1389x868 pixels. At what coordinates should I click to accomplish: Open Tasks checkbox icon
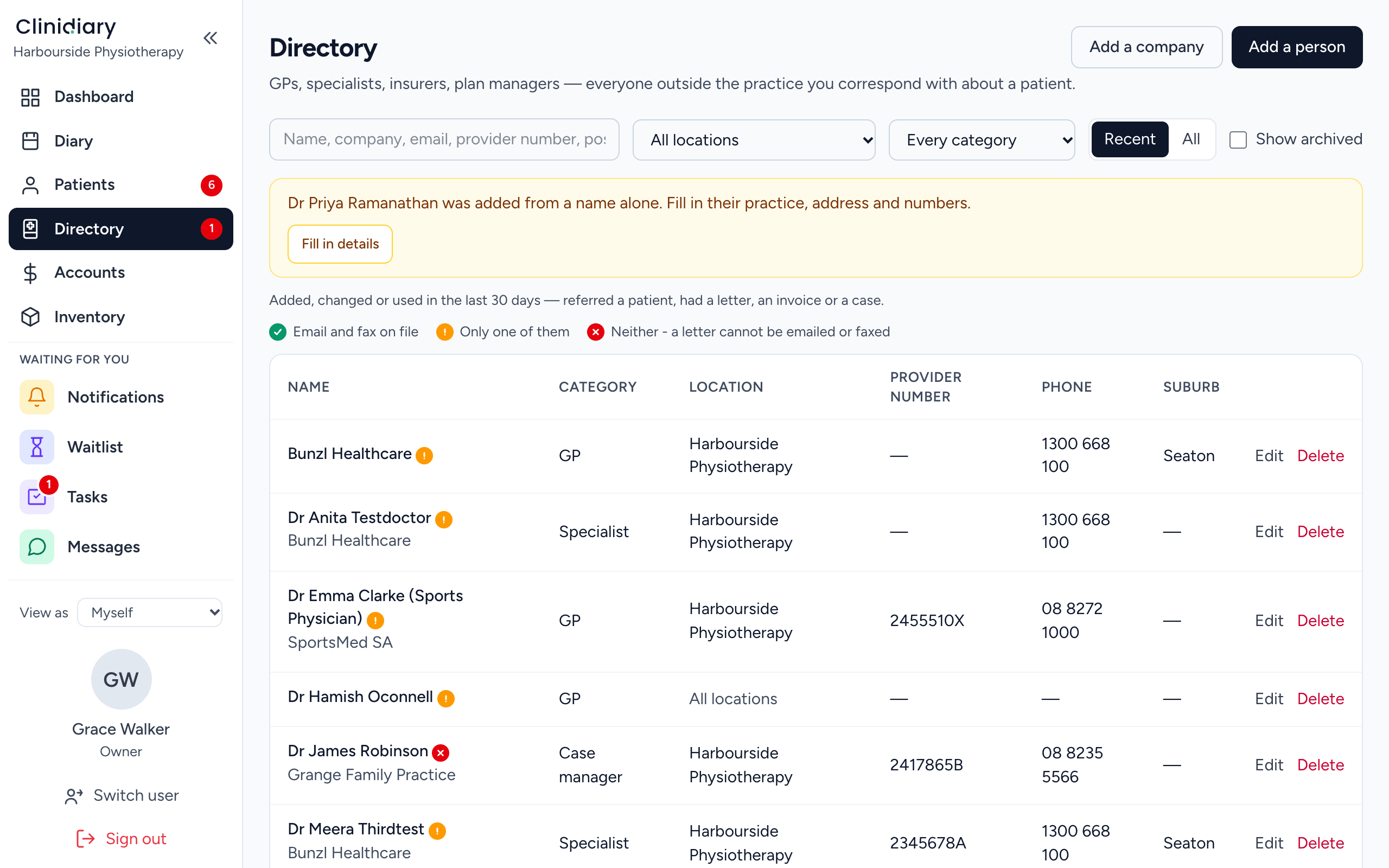click(37, 496)
